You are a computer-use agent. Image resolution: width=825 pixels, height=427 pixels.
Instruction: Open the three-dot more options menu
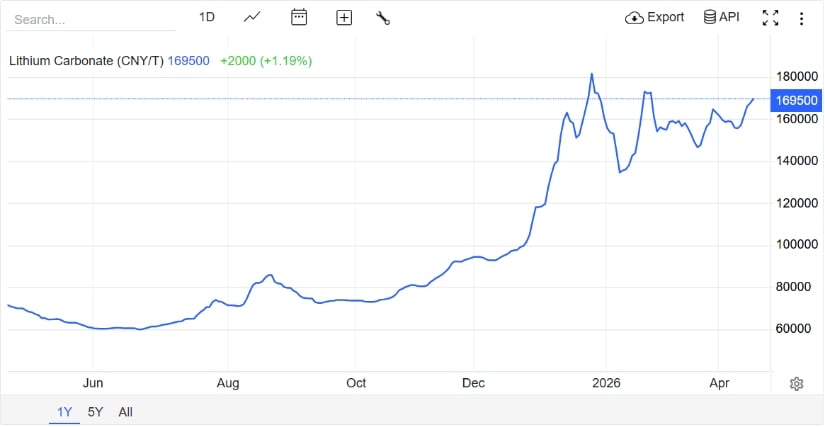801,17
